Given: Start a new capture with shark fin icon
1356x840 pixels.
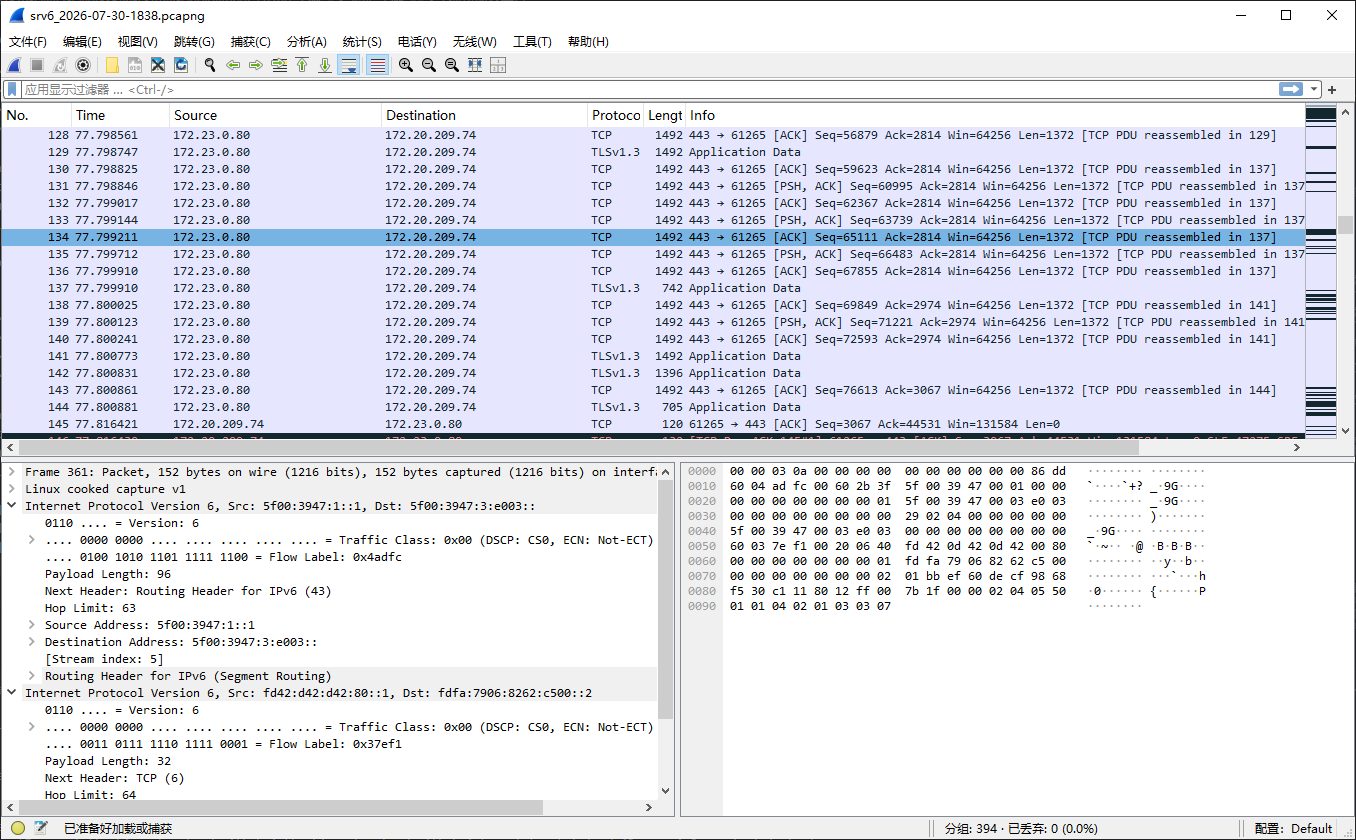Looking at the screenshot, I should pyautogui.click(x=14, y=65).
